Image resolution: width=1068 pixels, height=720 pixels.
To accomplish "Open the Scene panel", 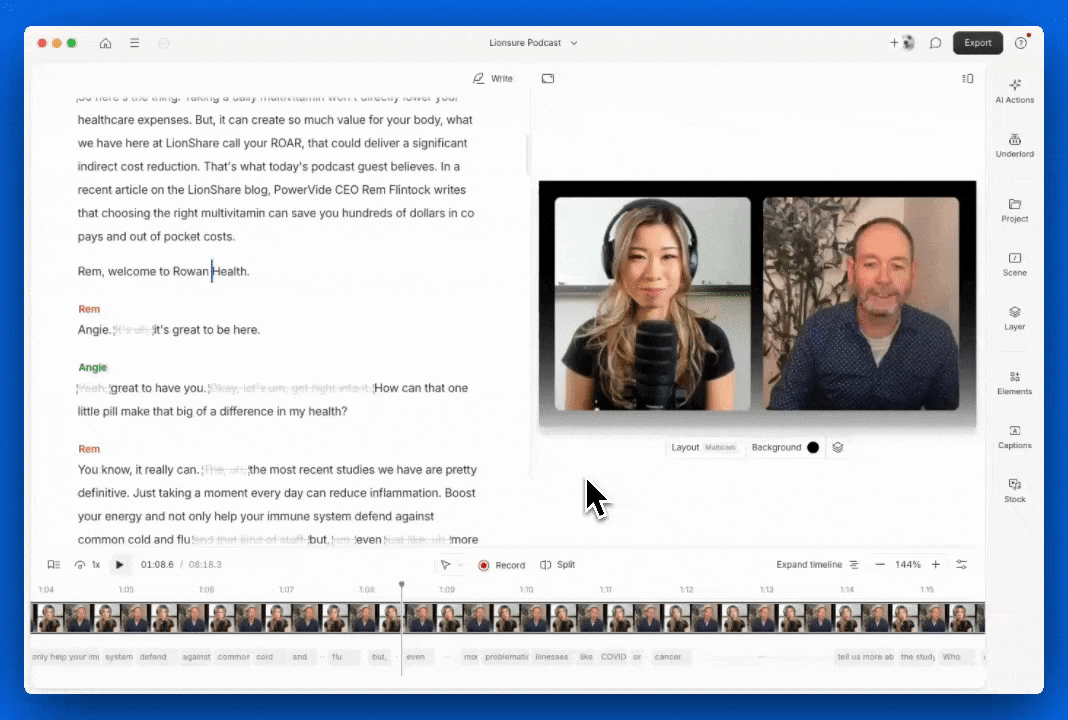I will pyautogui.click(x=1015, y=264).
